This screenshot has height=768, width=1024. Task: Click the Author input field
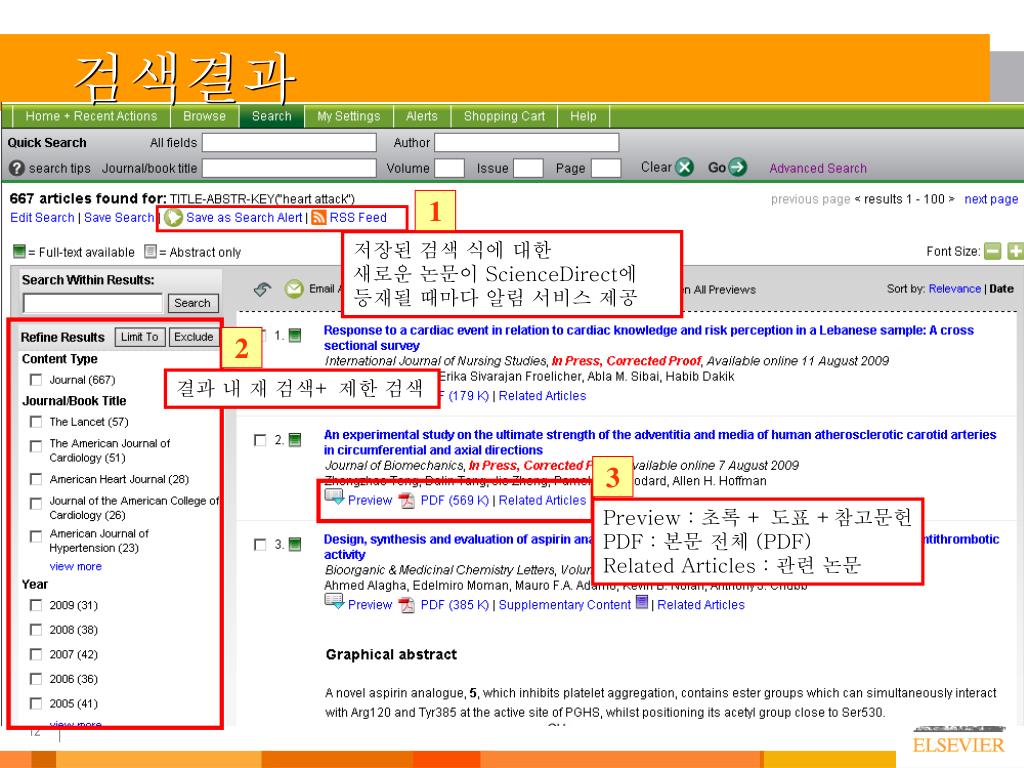click(x=526, y=142)
